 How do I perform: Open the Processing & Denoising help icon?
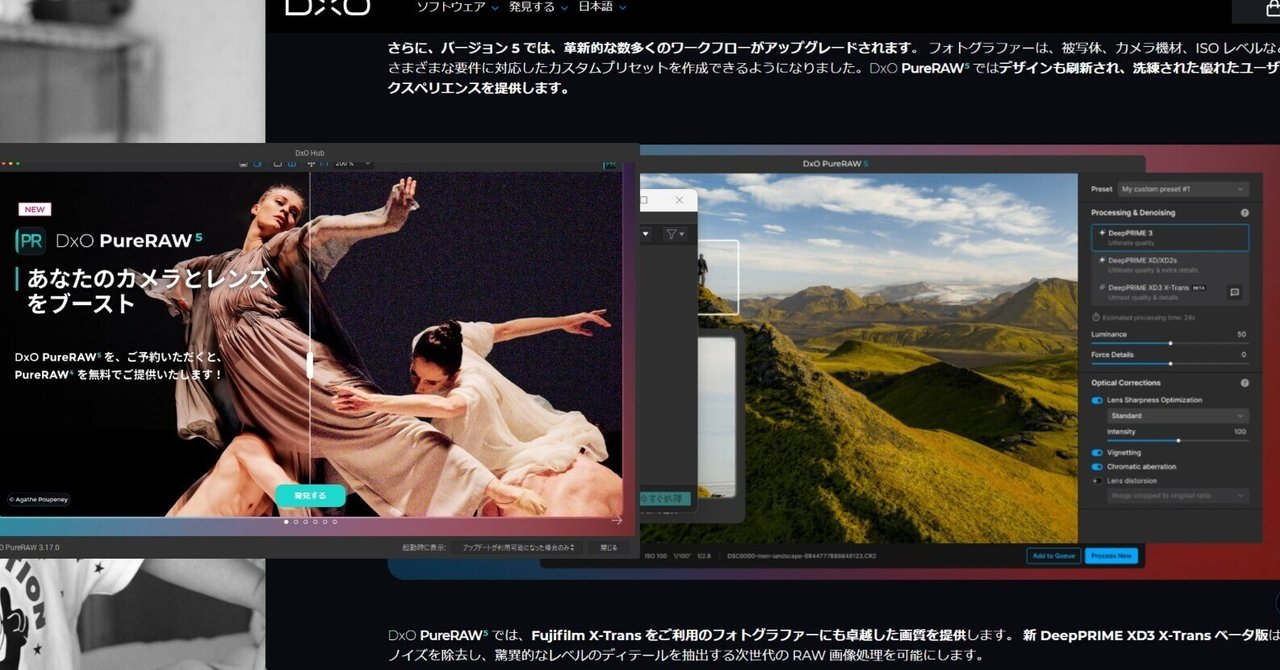coord(1245,212)
